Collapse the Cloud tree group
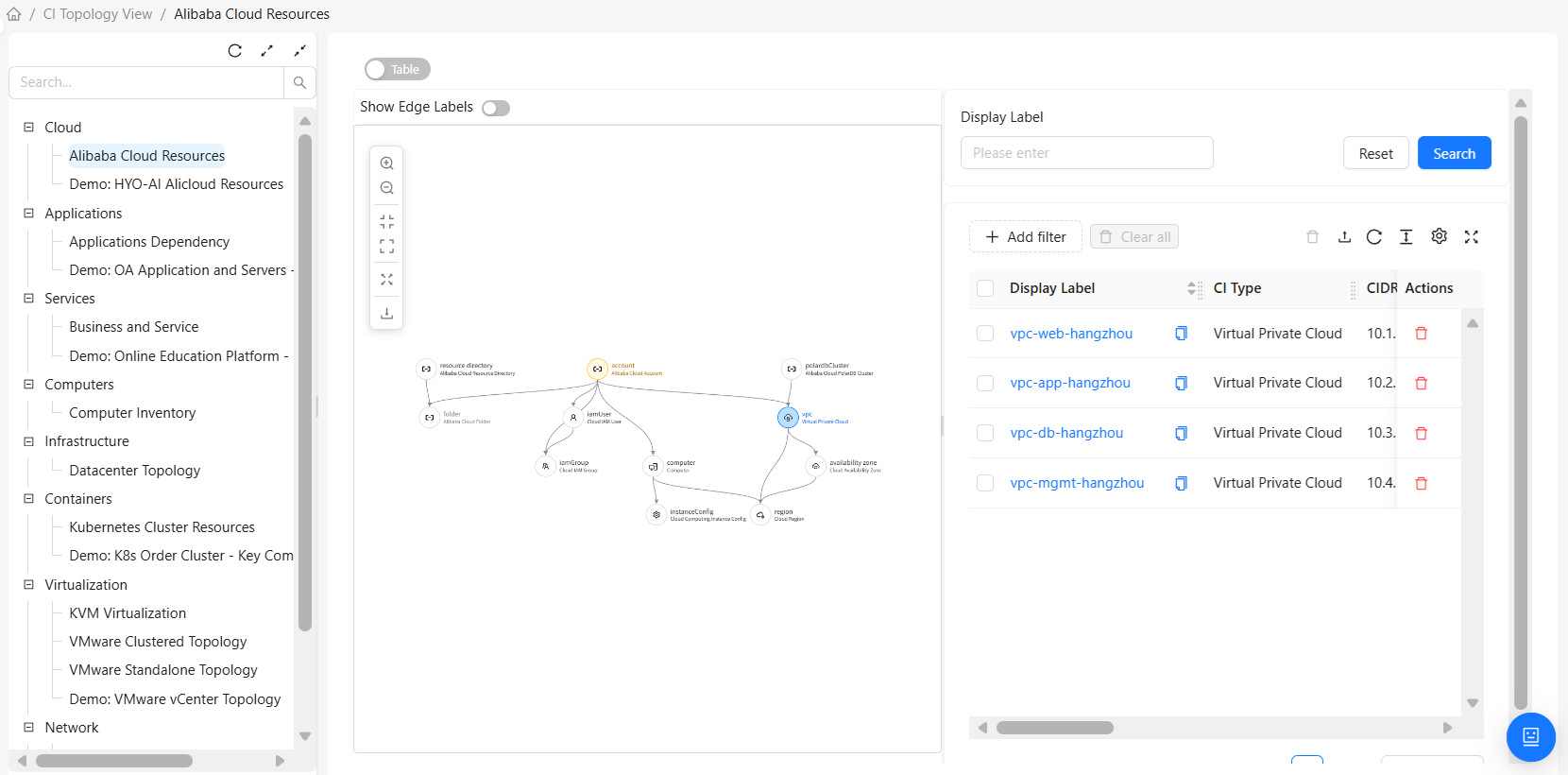Image resolution: width=1568 pixels, height=775 pixels. coord(28,127)
